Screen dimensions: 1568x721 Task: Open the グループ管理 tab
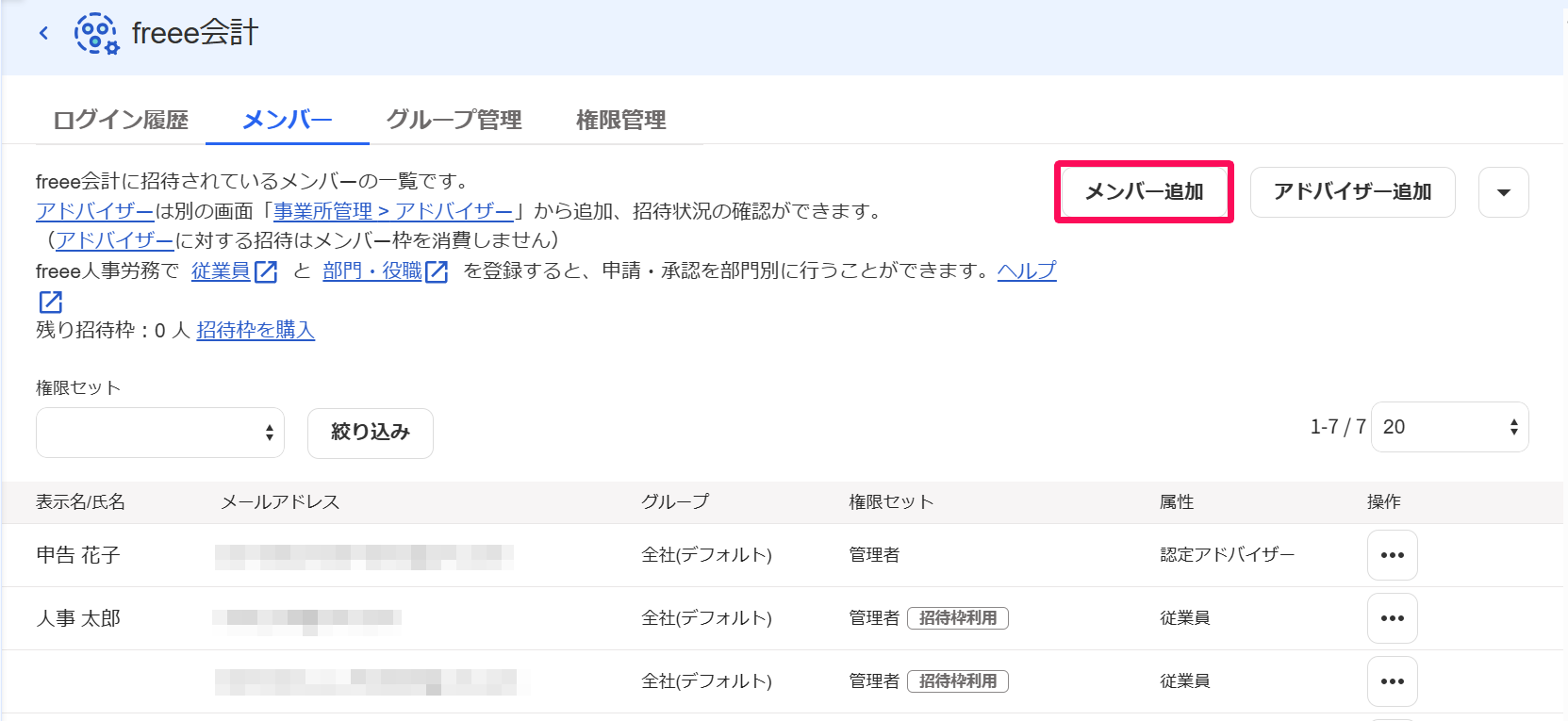[x=454, y=120]
